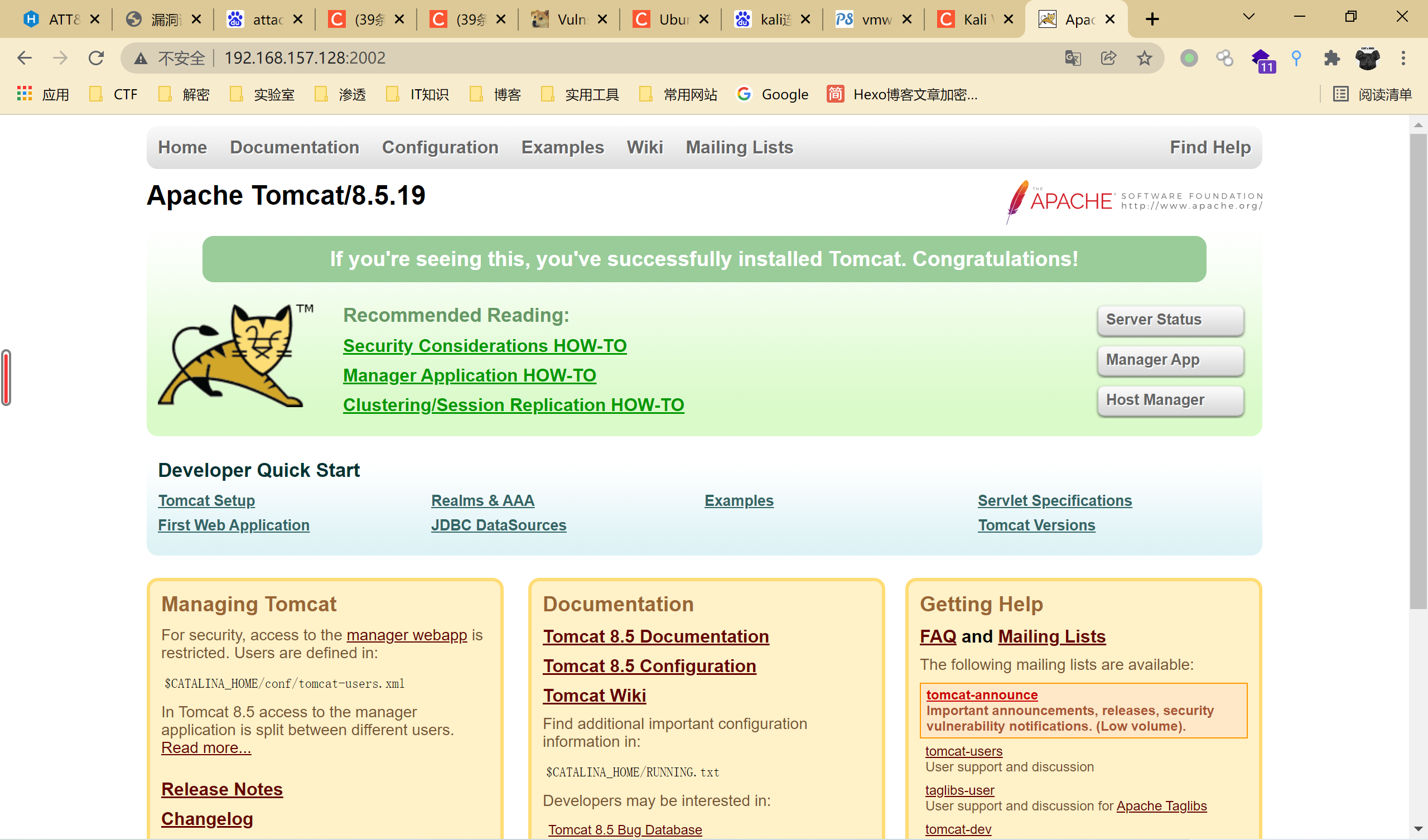Open Chrome's three-dot menu

(1403, 58)
